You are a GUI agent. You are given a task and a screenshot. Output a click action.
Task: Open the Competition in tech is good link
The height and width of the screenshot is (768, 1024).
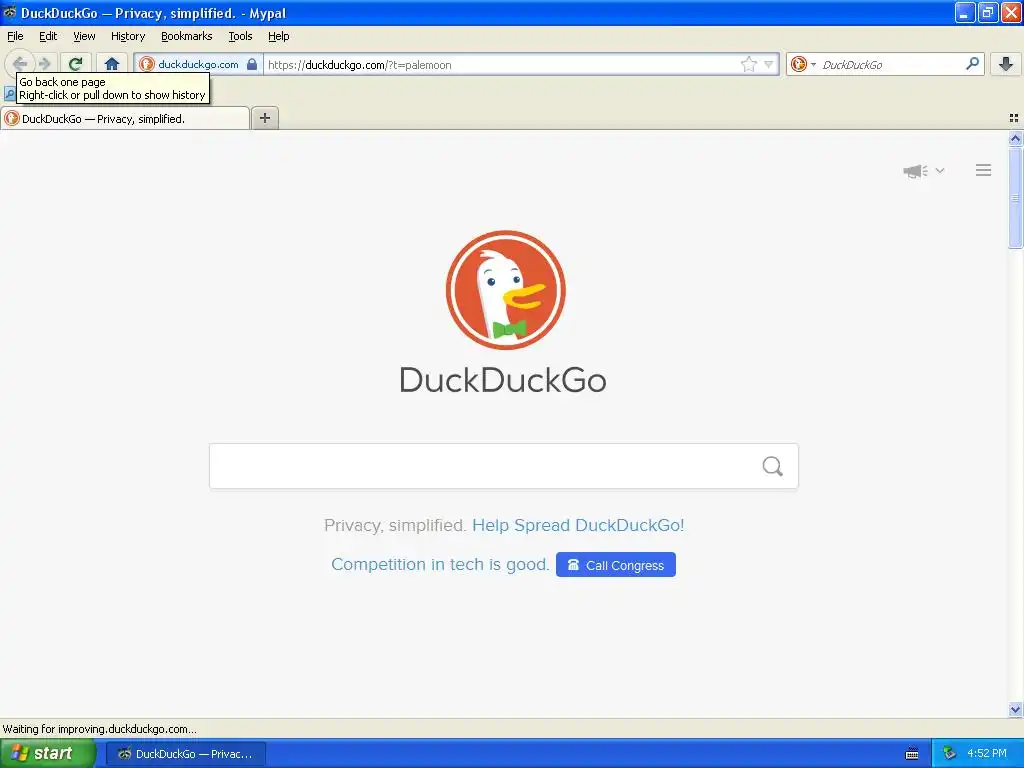[440, 564]
